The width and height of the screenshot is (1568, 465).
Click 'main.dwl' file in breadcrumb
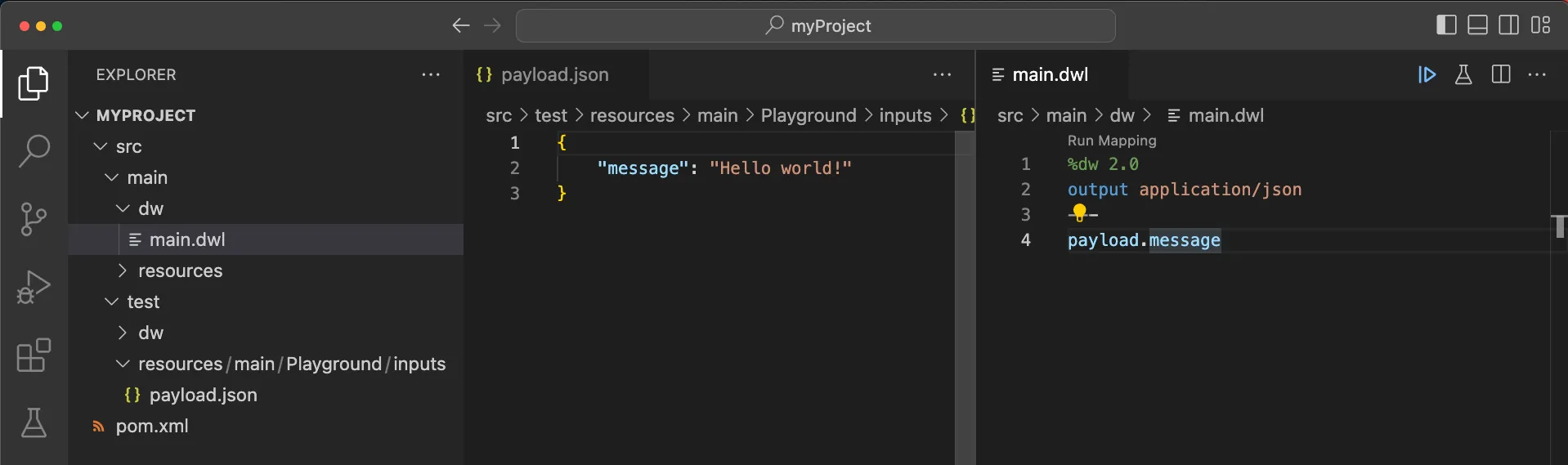coord(1216,115)
